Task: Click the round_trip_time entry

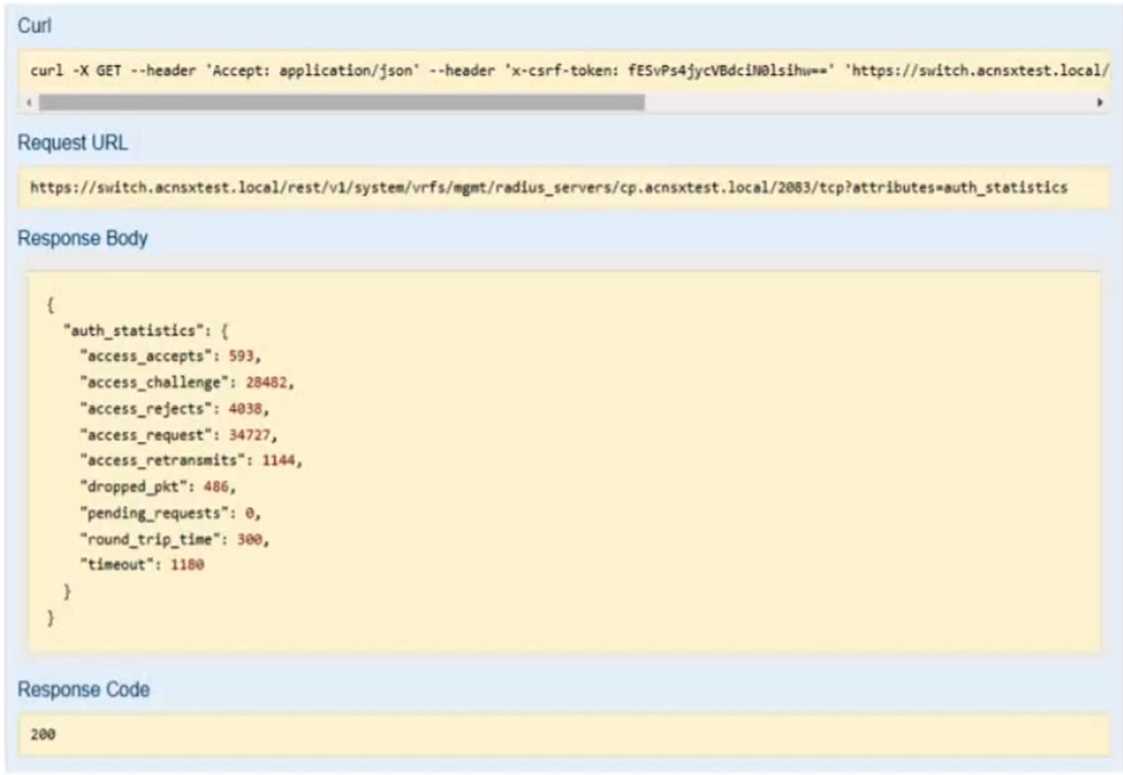Action: click(174, 539)
